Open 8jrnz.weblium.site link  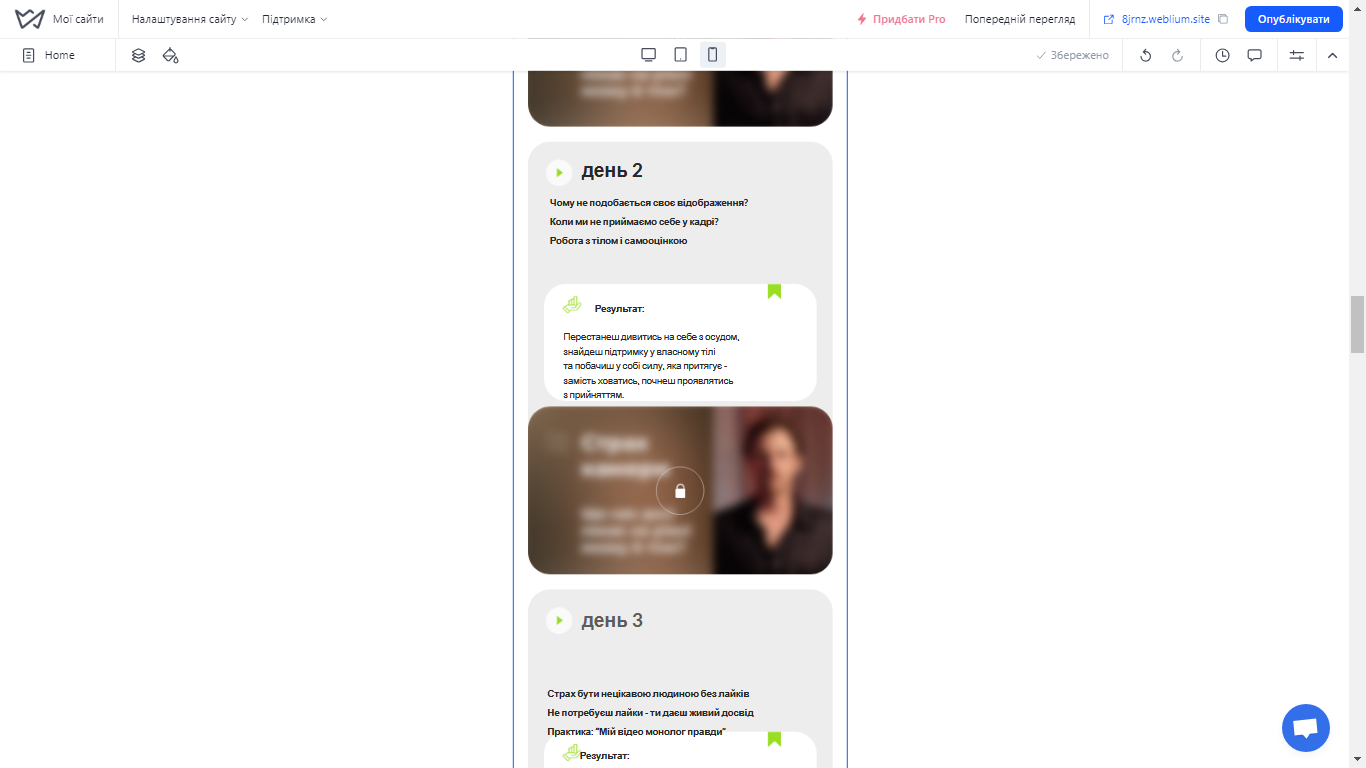1157,19
